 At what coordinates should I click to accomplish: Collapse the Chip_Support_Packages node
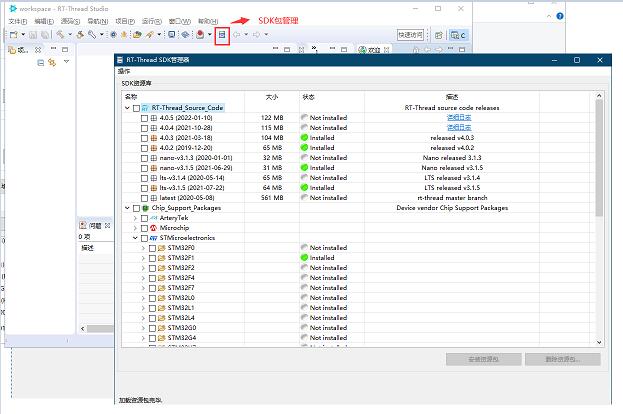pos(127,208)
